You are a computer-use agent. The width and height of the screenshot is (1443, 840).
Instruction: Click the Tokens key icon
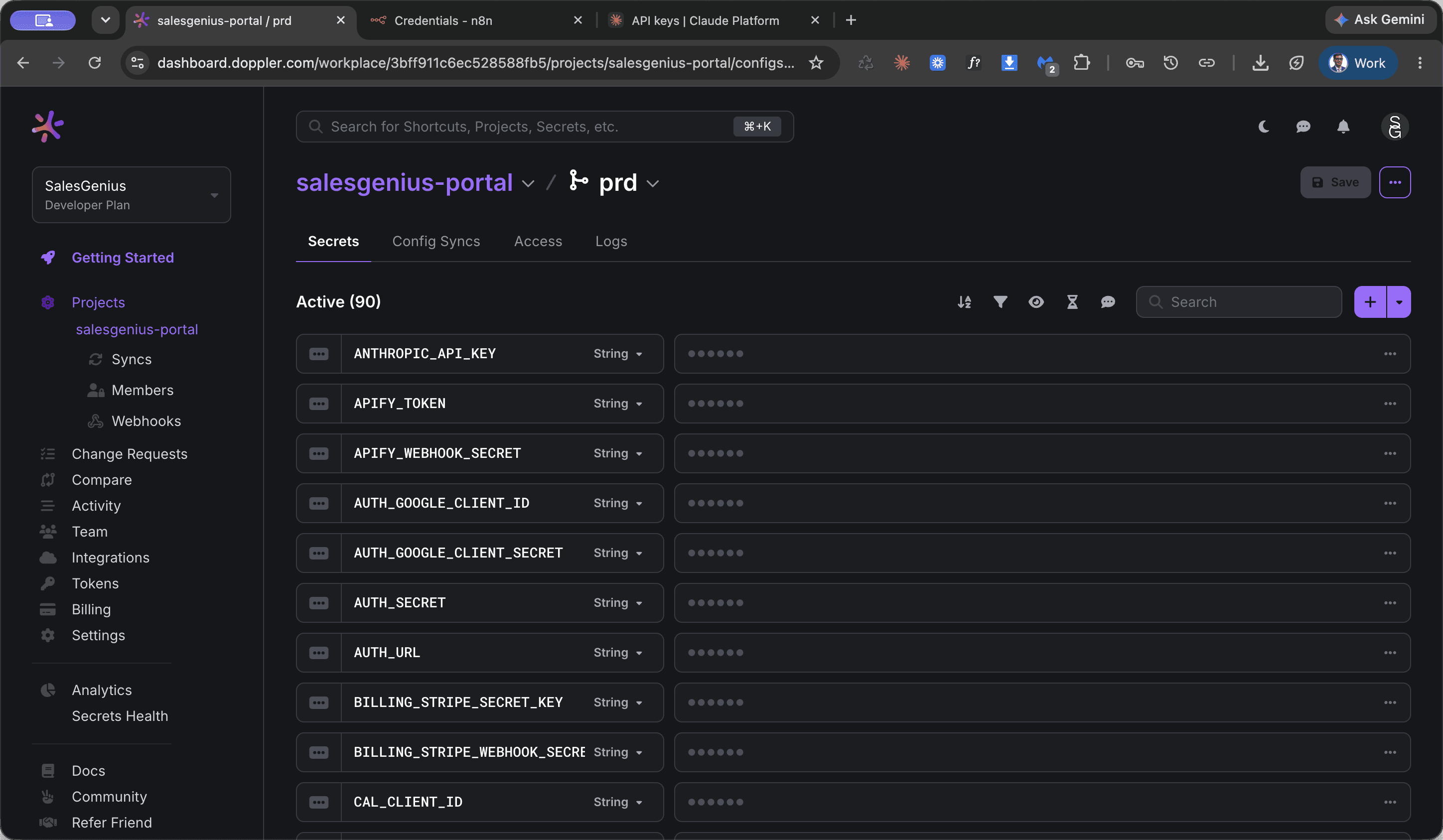[x=47, y=583]
